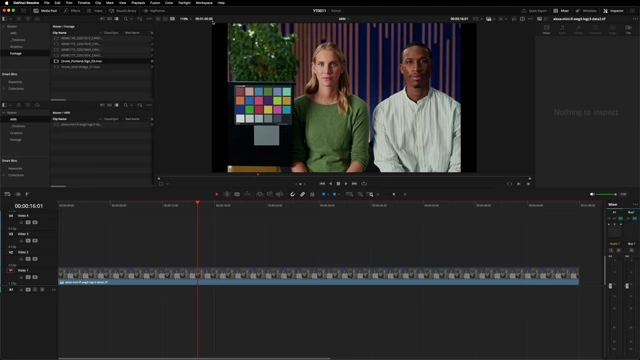Go to last frame in viewer transport

tap(354, 184)
